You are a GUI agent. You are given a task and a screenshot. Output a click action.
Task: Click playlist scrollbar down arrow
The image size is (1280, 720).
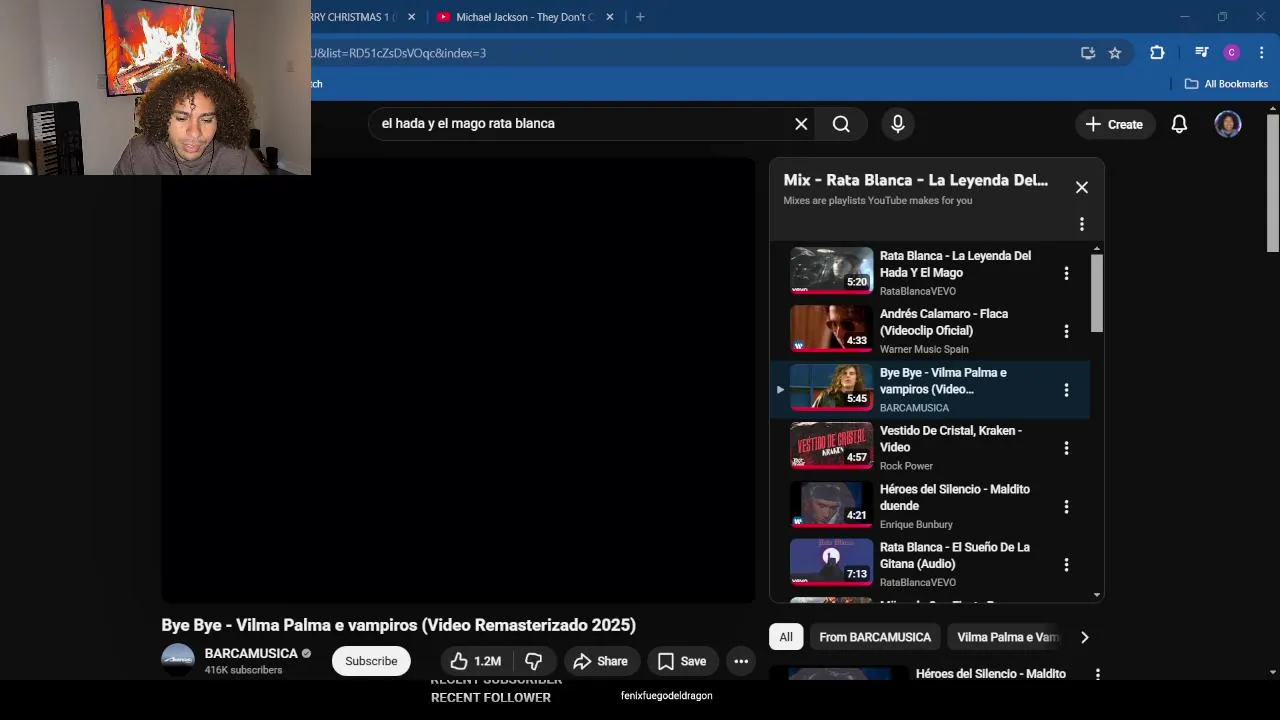[1097, 595]
